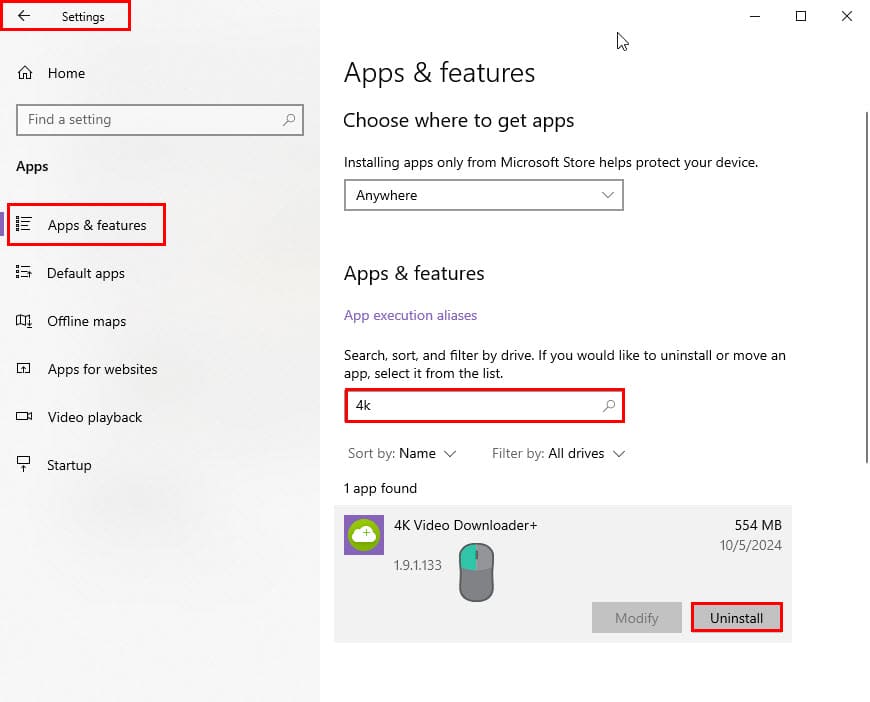
Task: Click the app search field containing 4k
Action: point(484,406)
